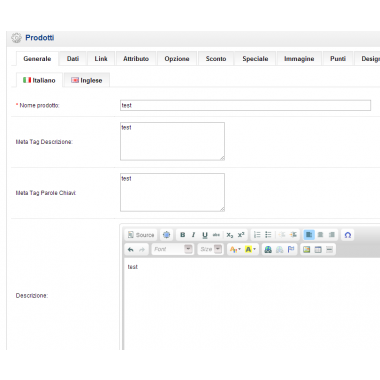This screenshot has height=380, width=380.
Task: Redo the editor action
Action: (142, 249)
